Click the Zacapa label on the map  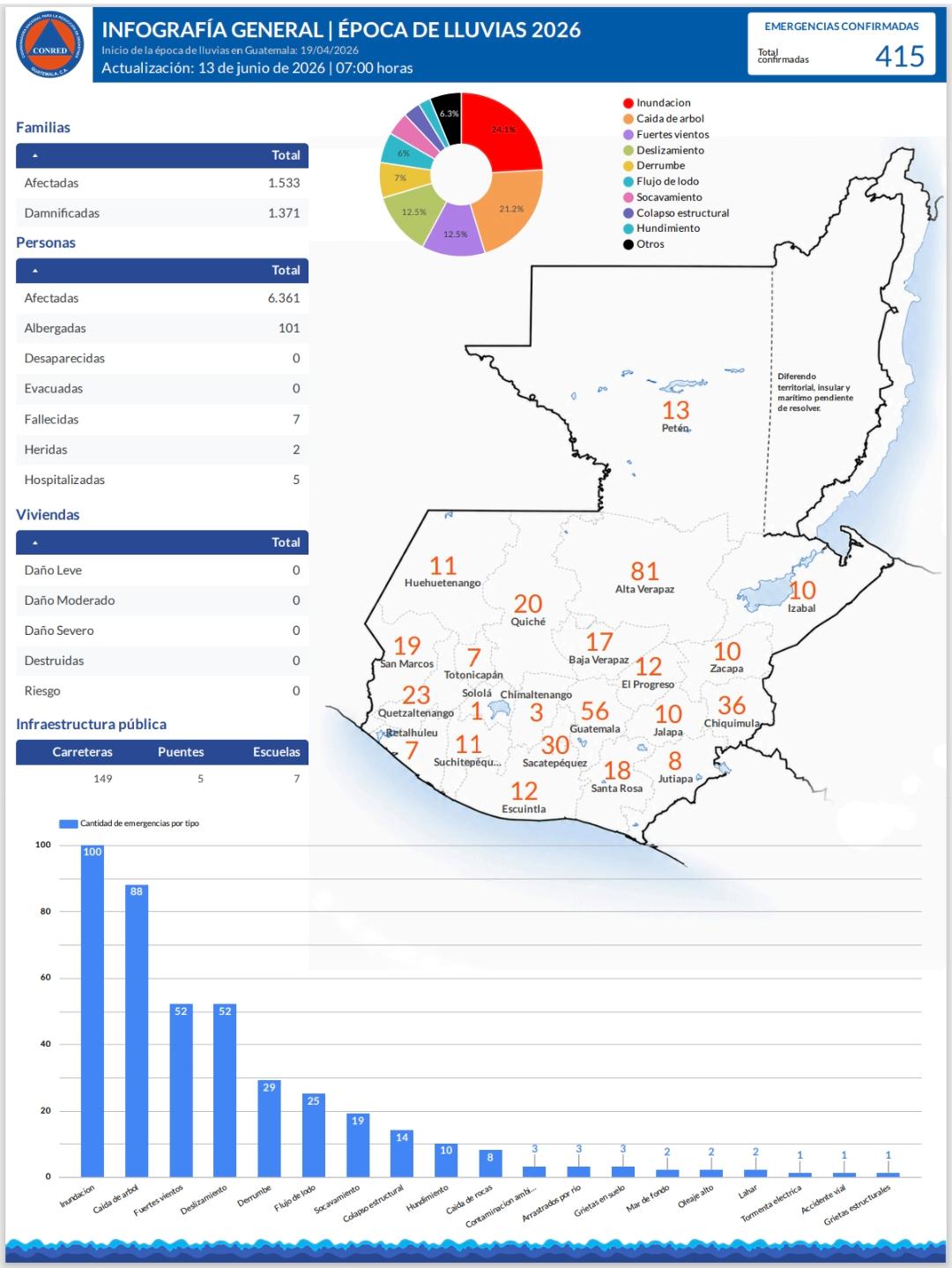tap(726, 668)
